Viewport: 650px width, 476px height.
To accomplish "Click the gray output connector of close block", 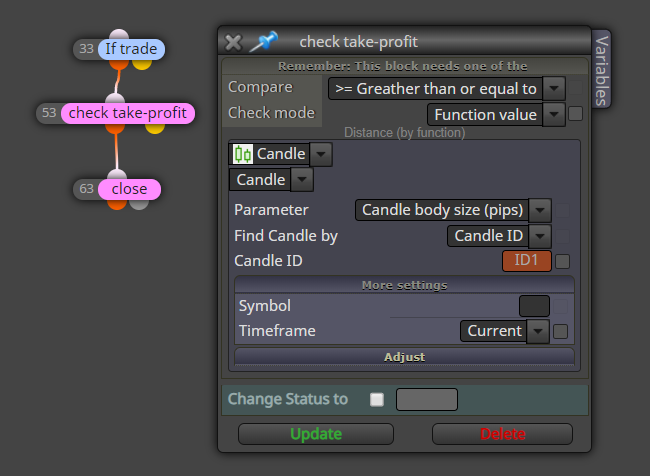I will point(139,204).
